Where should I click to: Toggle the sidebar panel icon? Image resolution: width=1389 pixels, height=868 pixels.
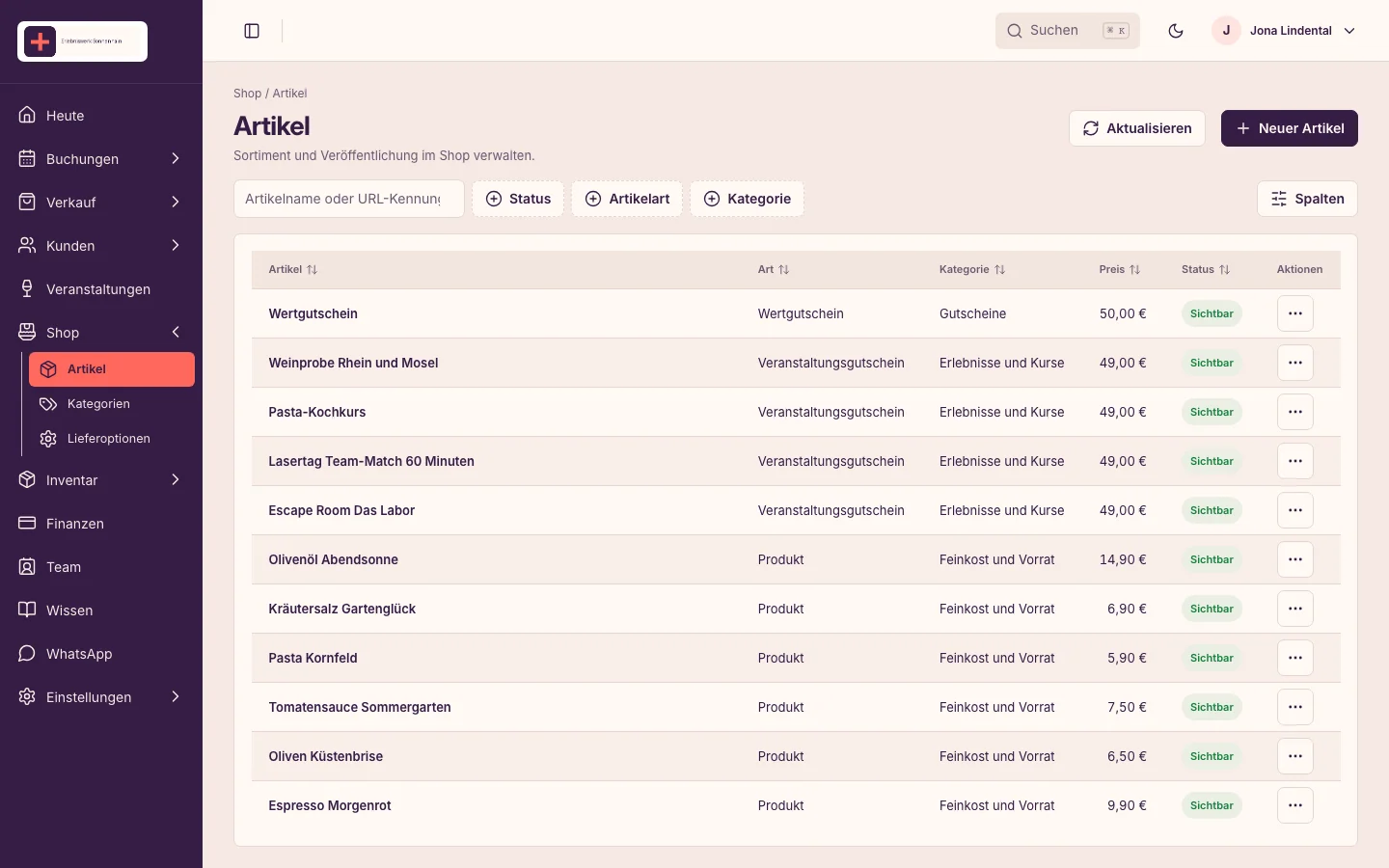pos(252,31)
